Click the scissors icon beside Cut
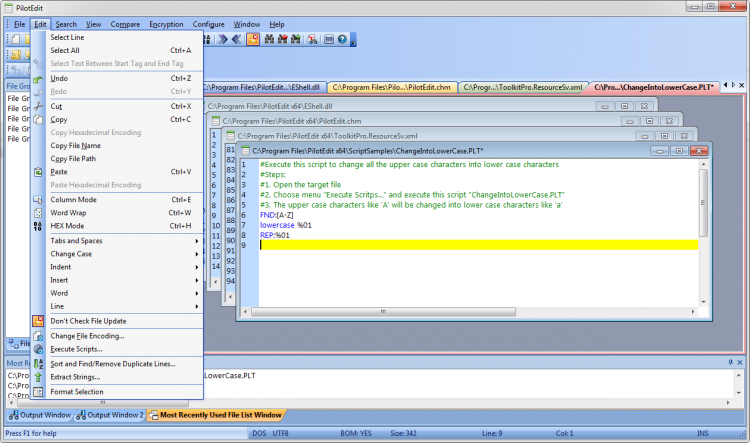The height and width of the screenshot is (443, 750). (x=39, y=106)
